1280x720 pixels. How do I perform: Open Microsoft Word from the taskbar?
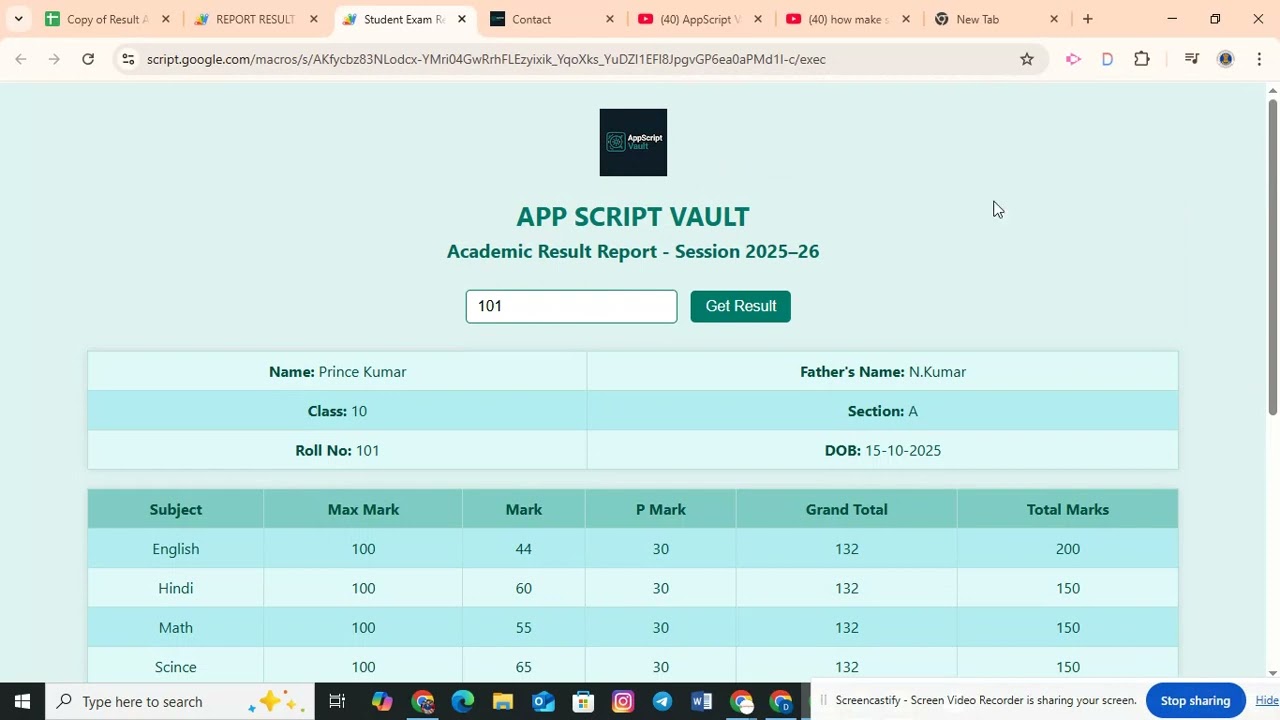pos(701,701)
